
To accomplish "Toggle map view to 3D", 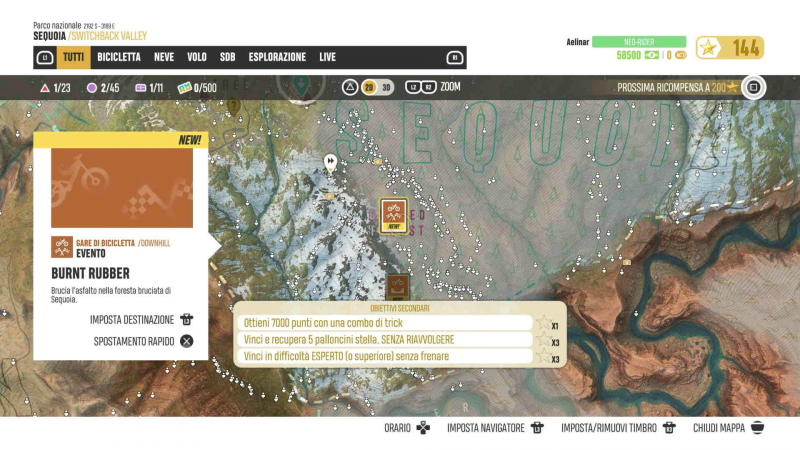I will [386, 88].
